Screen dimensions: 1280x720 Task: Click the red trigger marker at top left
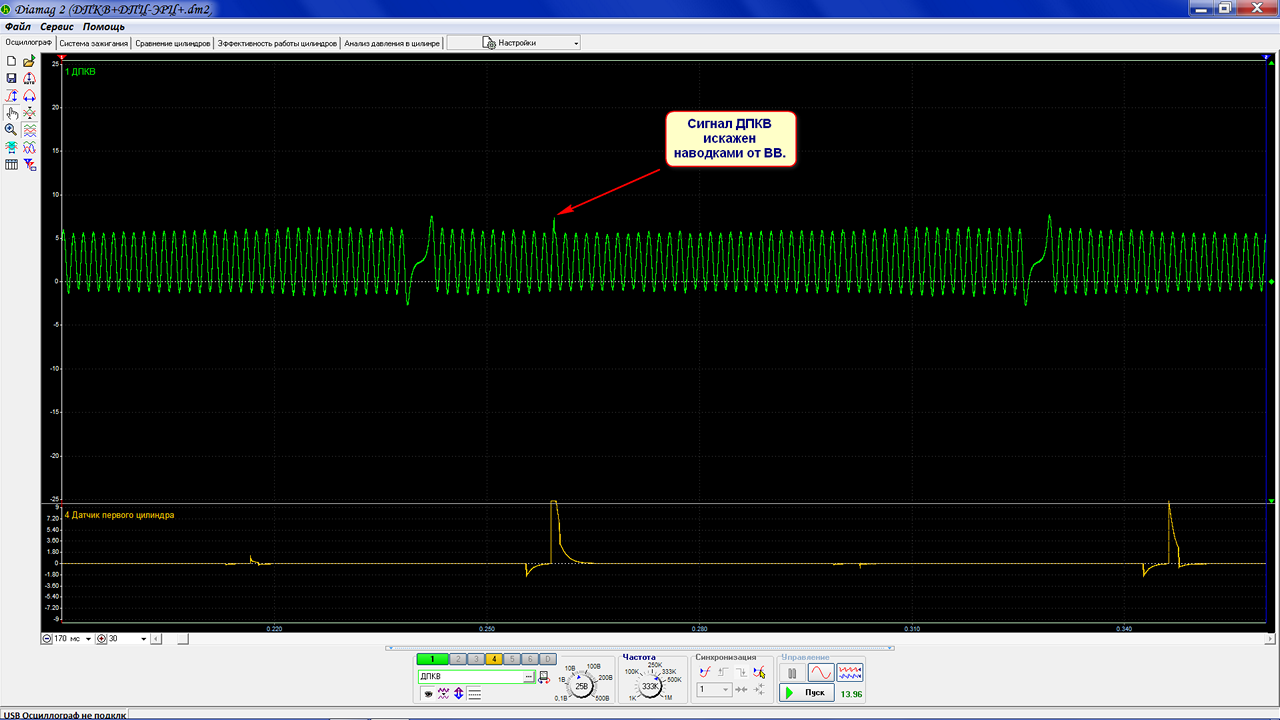[x=62, y=57]
